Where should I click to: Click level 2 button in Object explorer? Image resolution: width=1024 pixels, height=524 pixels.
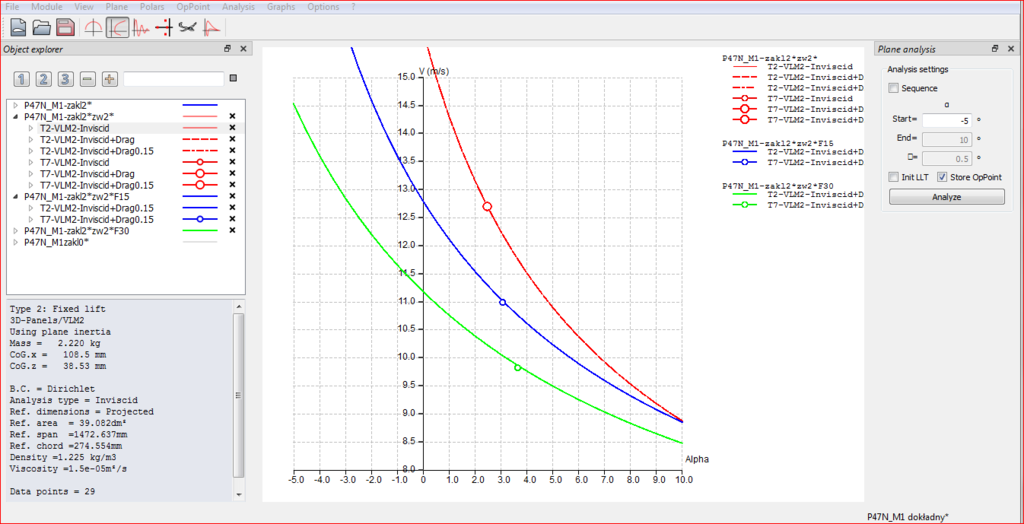[44, 79]
